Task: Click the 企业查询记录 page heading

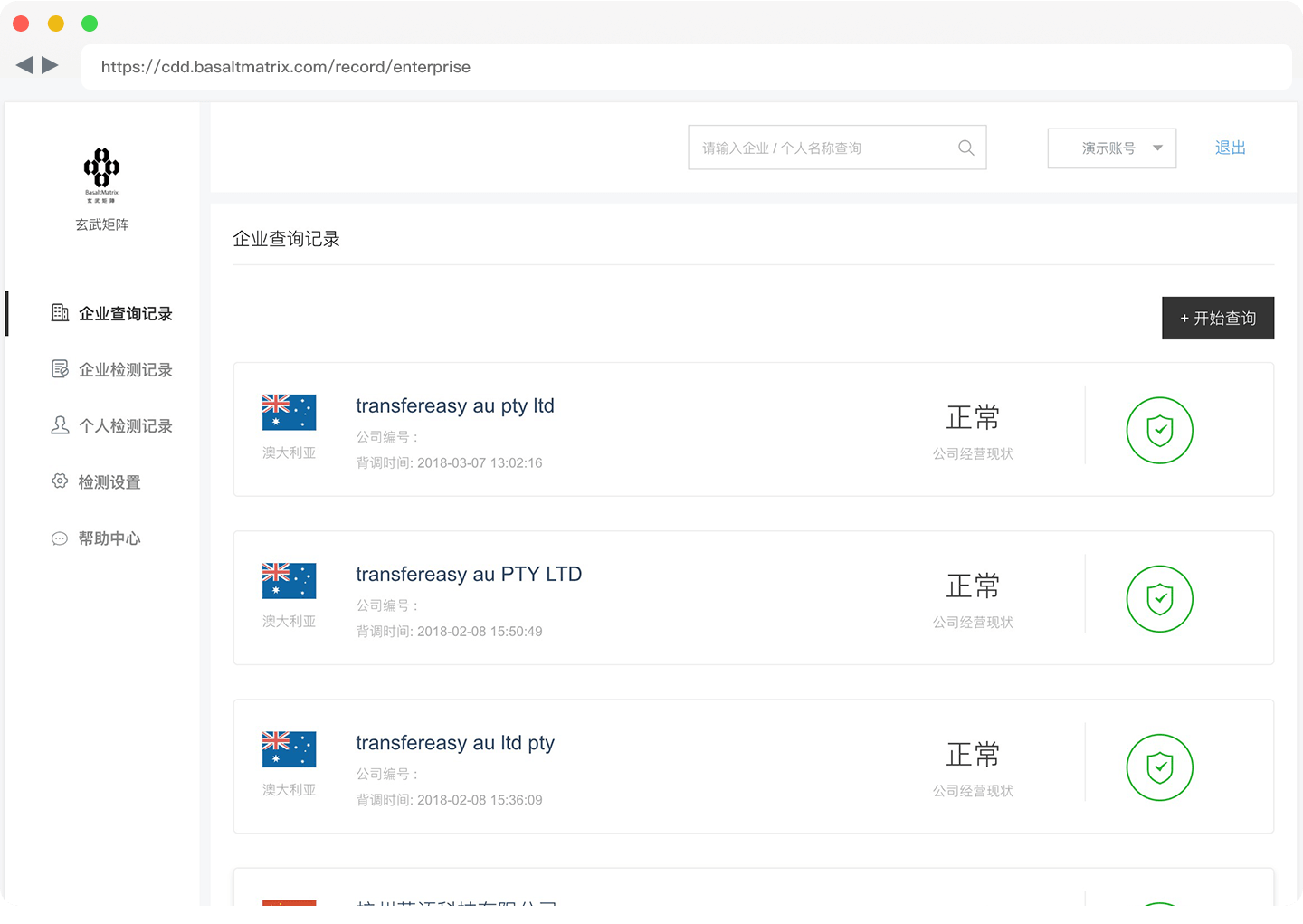Action: click(286, 239)
